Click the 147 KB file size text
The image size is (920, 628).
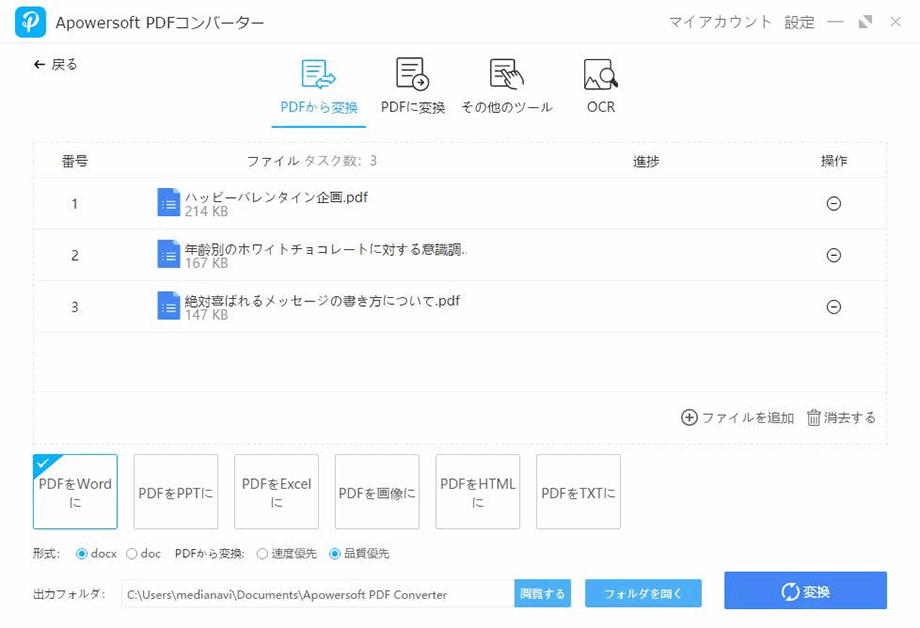click(207, 315)
